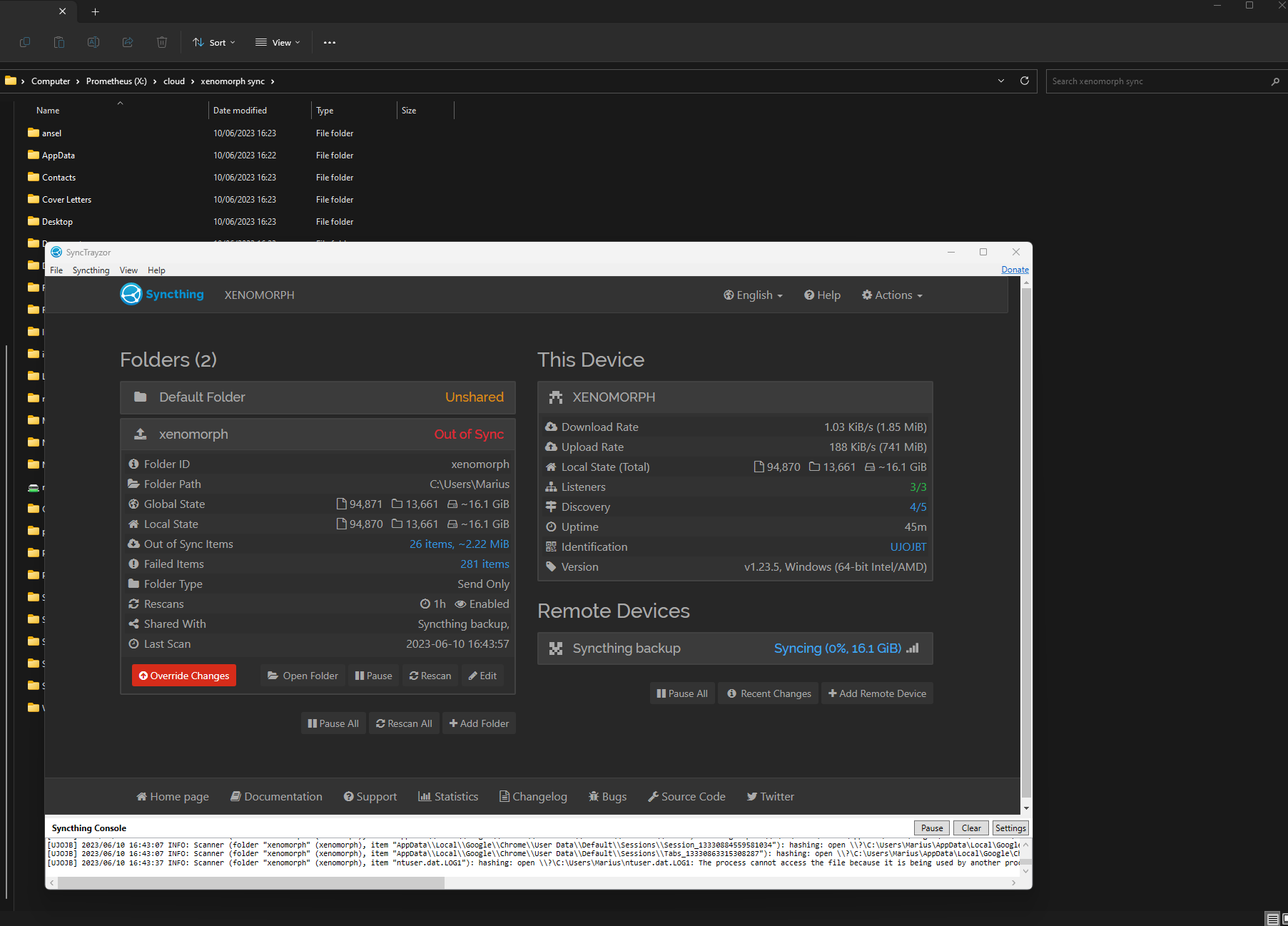Image resolution: width=1288 pixels, height=926 pixels.
Task: Click the Edit button with pencil icon
Action: (482, 676)
